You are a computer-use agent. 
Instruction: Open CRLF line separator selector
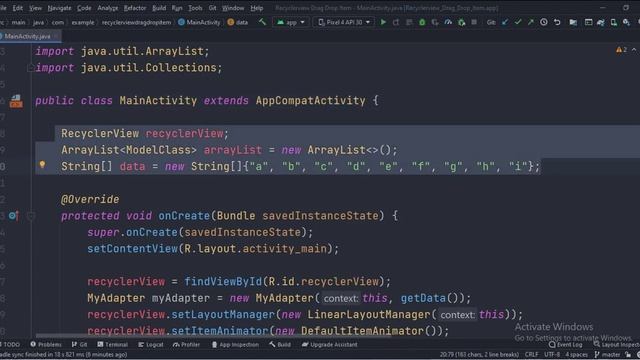(x=531, y=355)
